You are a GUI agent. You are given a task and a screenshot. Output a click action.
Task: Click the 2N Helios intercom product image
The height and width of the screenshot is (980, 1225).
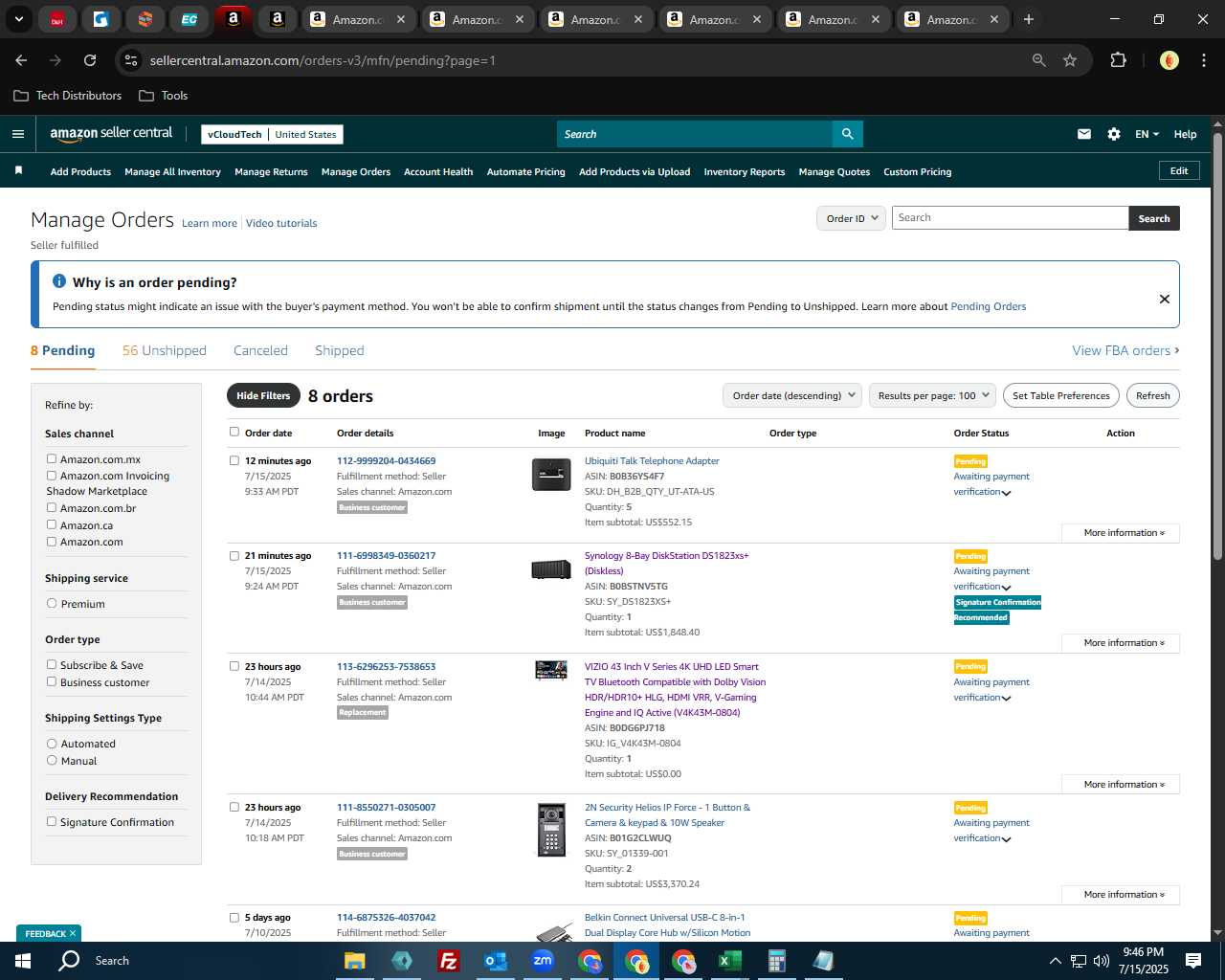point(551,829)
